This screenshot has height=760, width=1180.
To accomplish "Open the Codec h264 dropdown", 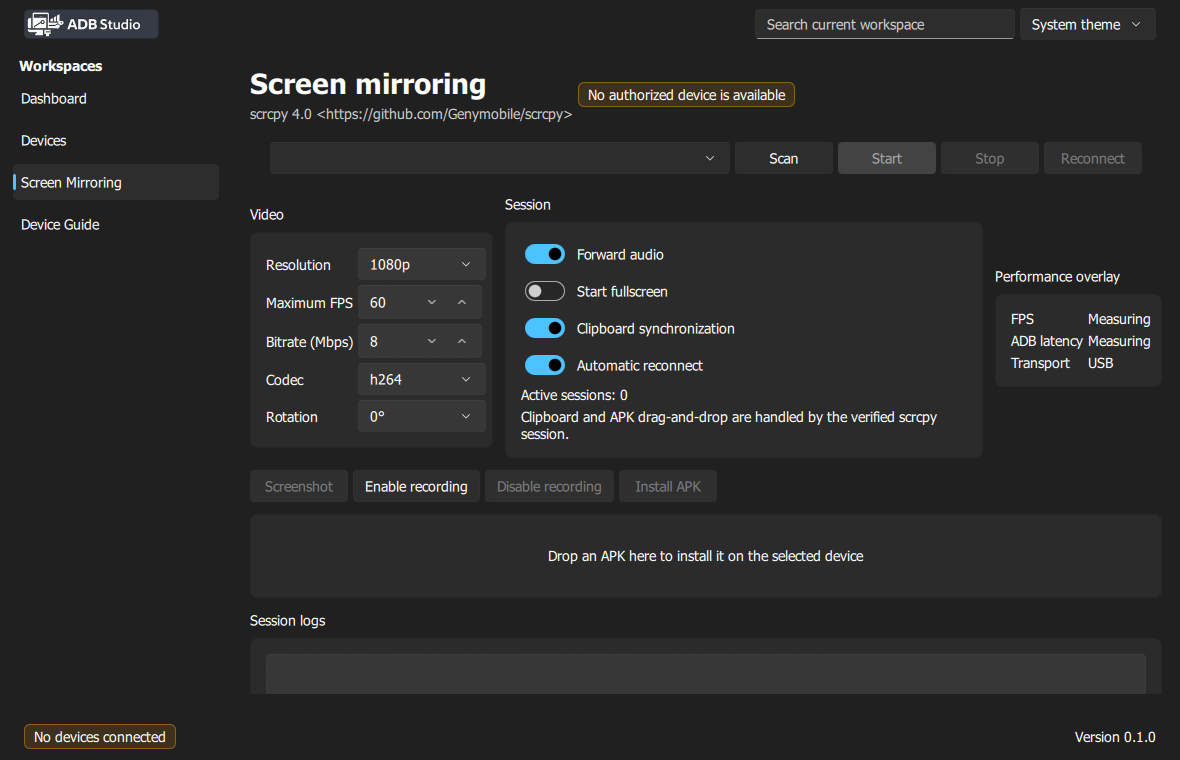I will (421, 379).
